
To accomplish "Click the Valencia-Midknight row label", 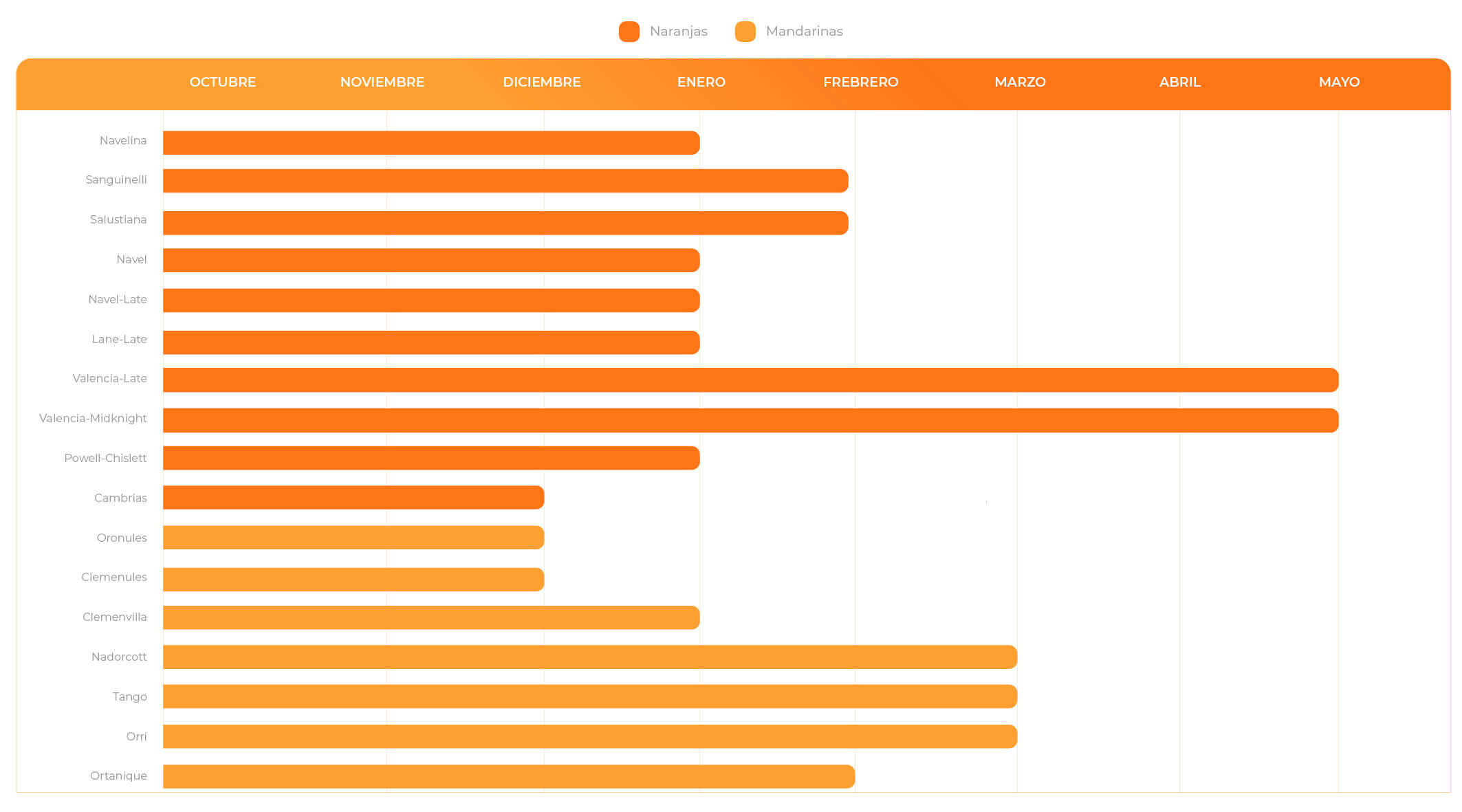I will point(93,418).
